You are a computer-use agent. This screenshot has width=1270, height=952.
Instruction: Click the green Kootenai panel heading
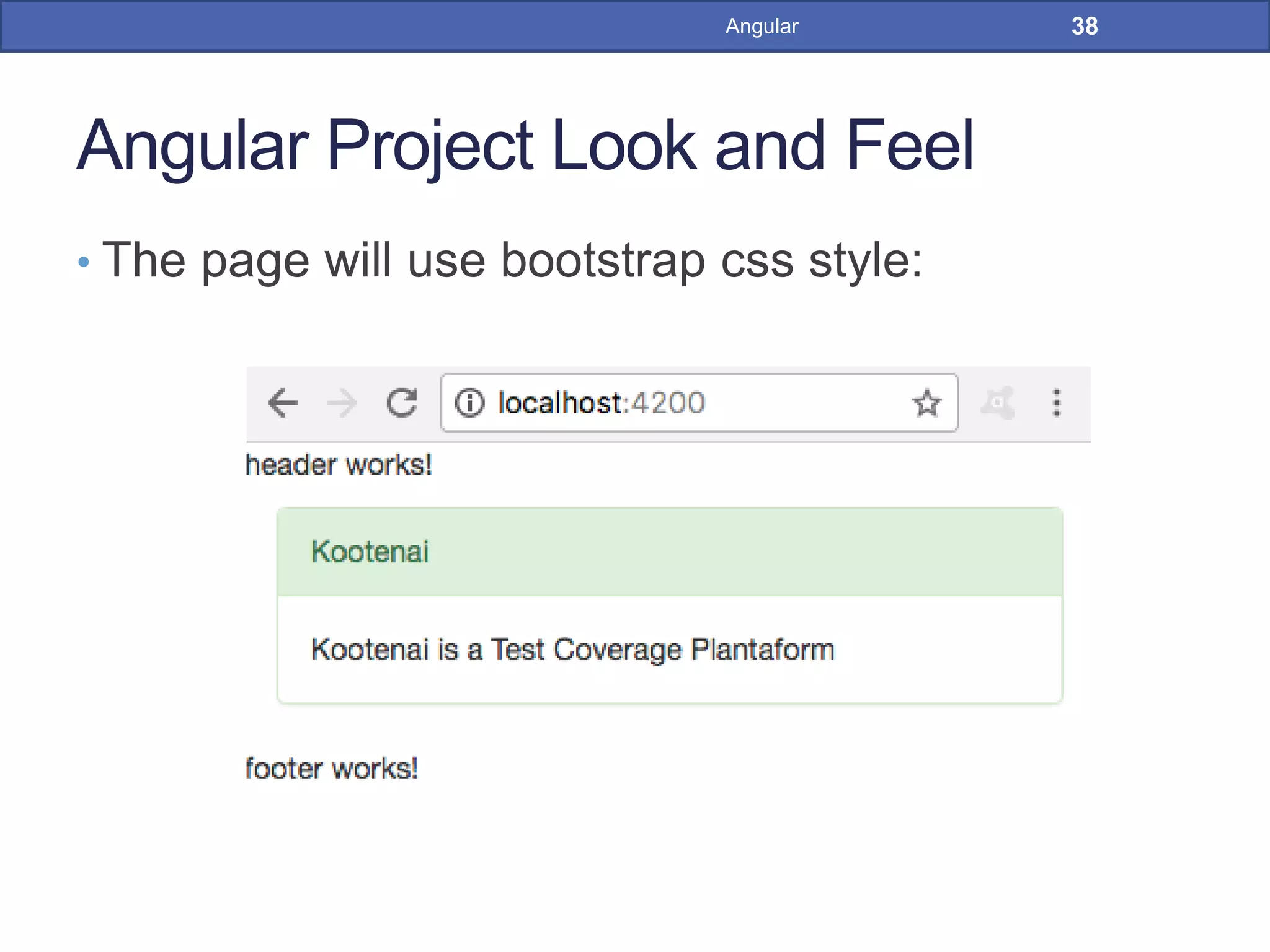(670, 552)
